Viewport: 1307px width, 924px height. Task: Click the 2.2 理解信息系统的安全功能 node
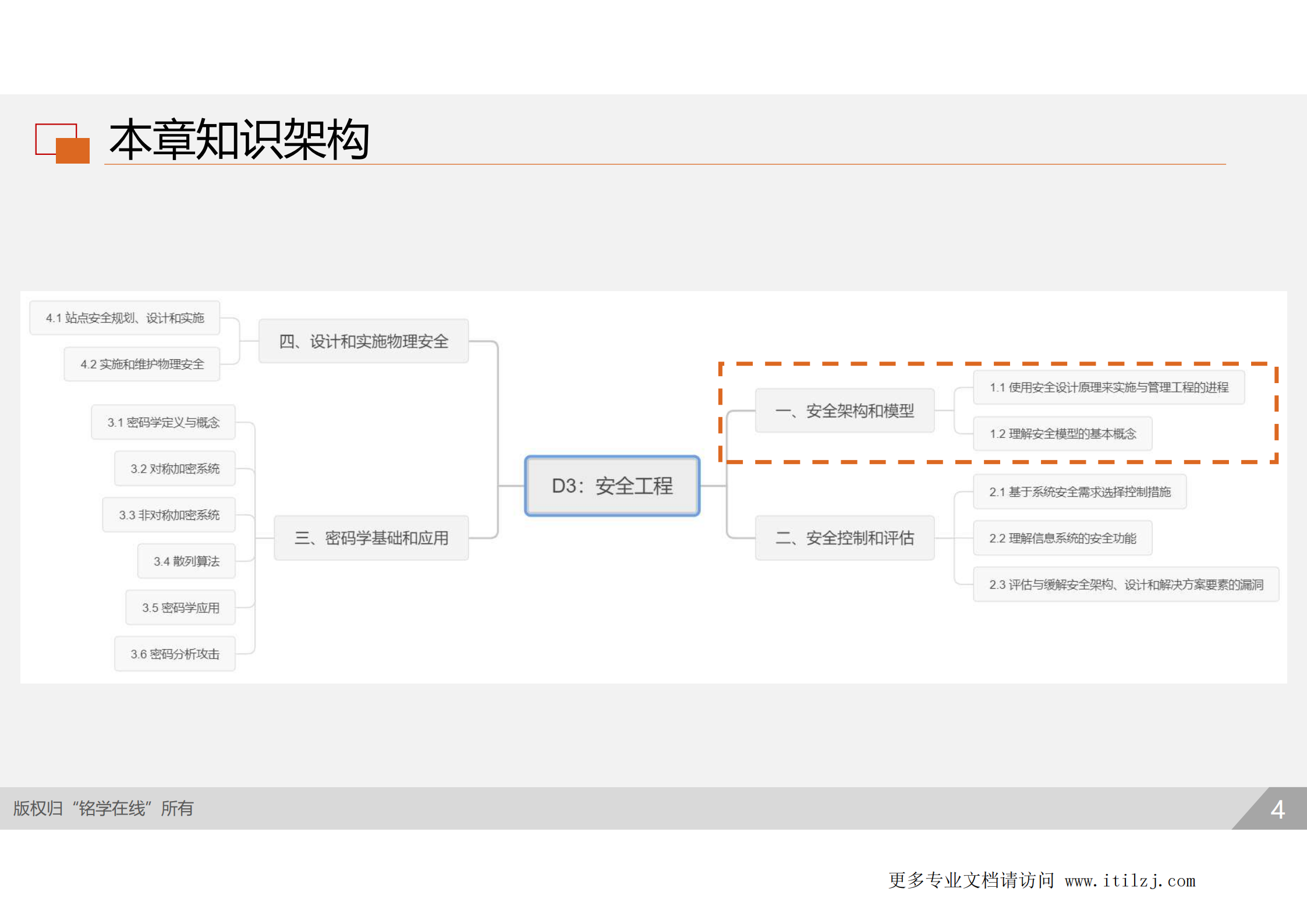click(1062, 537)
